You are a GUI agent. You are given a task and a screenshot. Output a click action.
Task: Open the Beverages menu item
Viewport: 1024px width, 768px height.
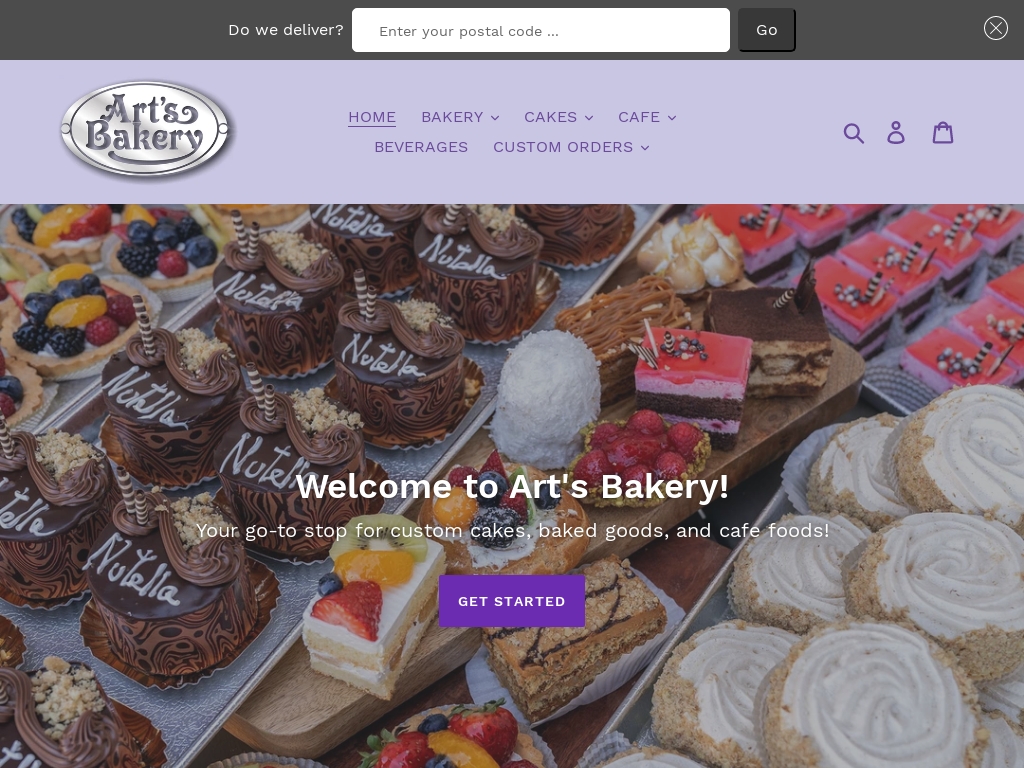pyautogui.click(x=421, y=147)
